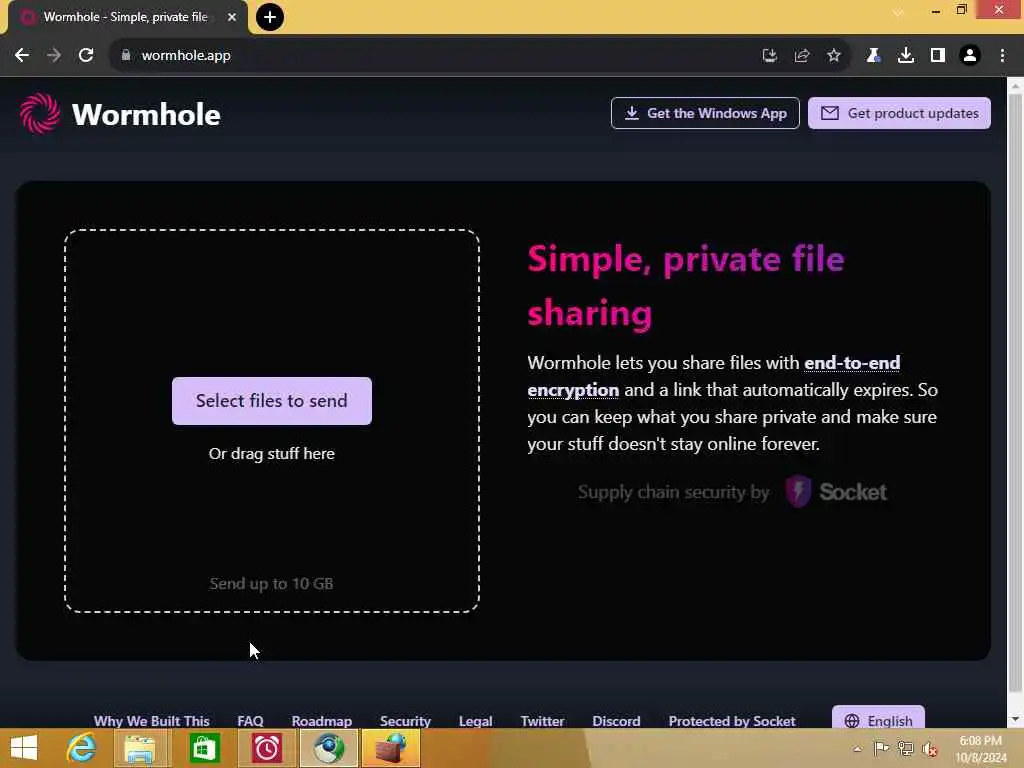The width and height of the screenshot is (1024, 768).
Task: Open the Windows Store taskbar icon
Action: point(204,748)
